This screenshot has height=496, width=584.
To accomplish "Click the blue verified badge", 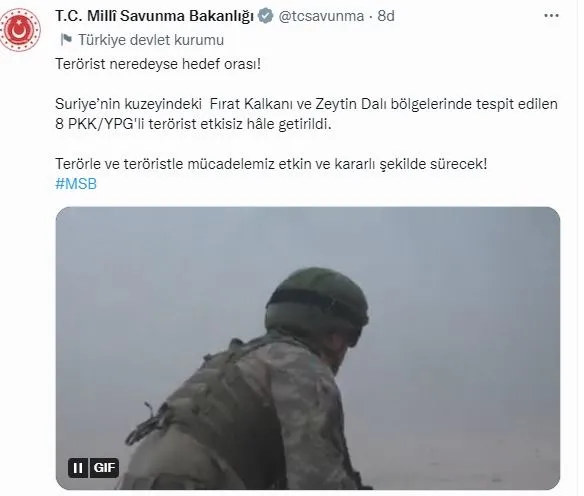I will coord(266,16).
